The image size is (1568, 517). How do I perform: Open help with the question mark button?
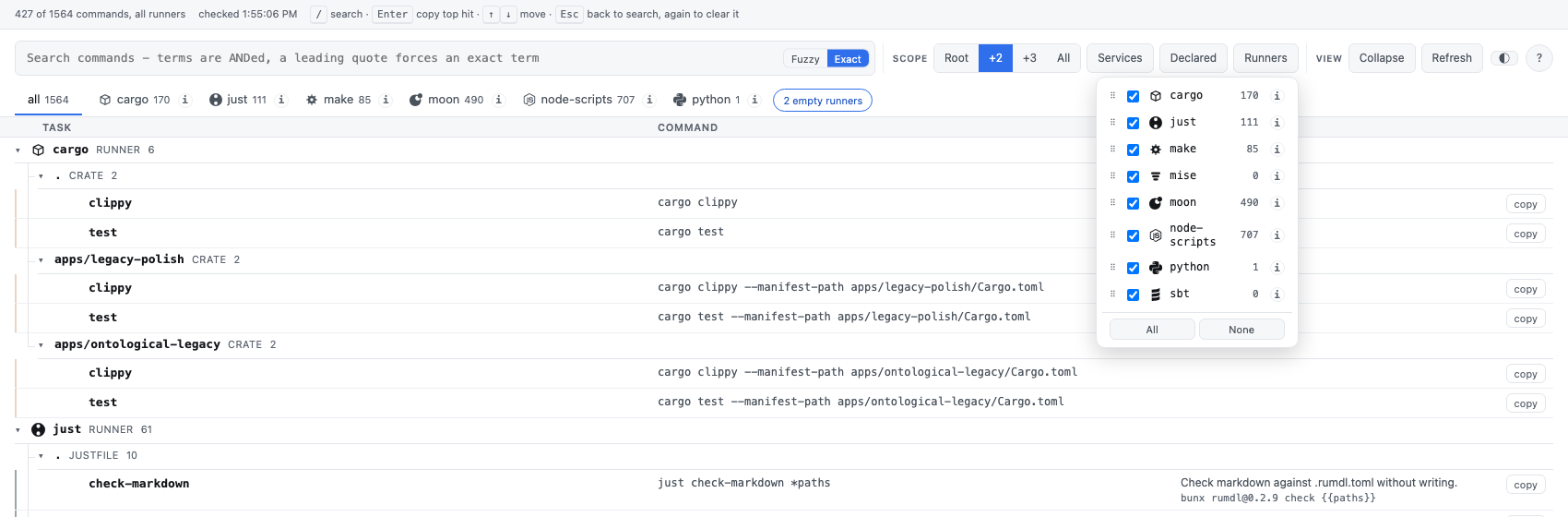point(1538,58)
